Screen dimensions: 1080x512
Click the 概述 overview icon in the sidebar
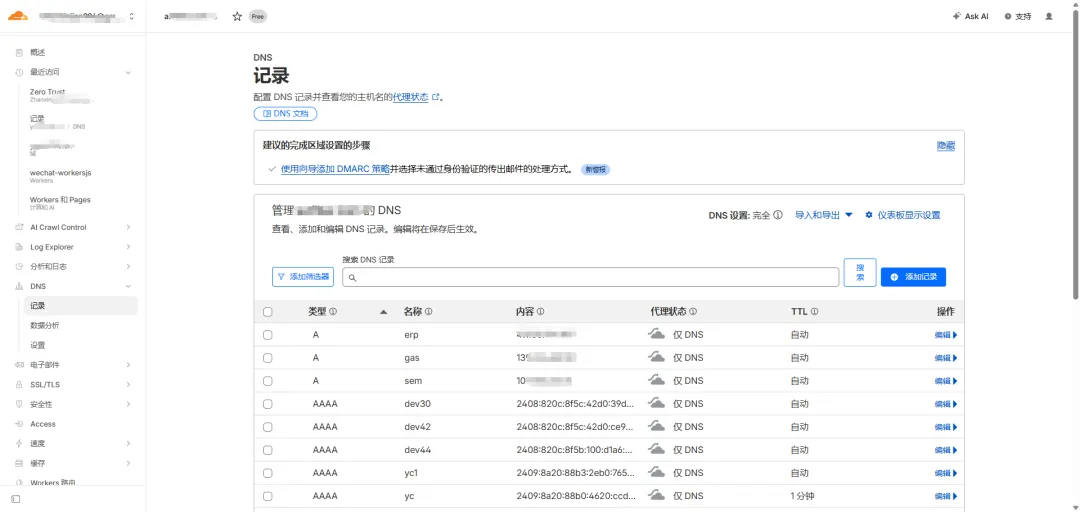[19, 52]
